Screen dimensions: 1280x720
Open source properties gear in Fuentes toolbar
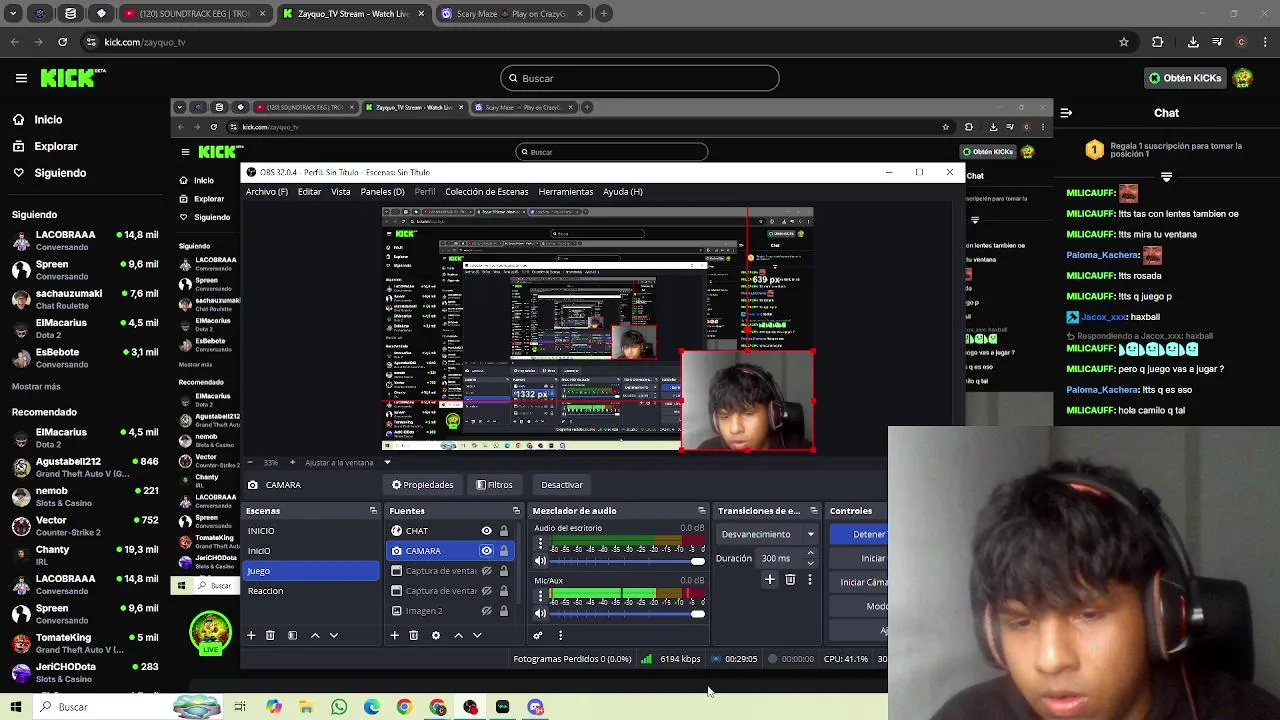[435, 635]
